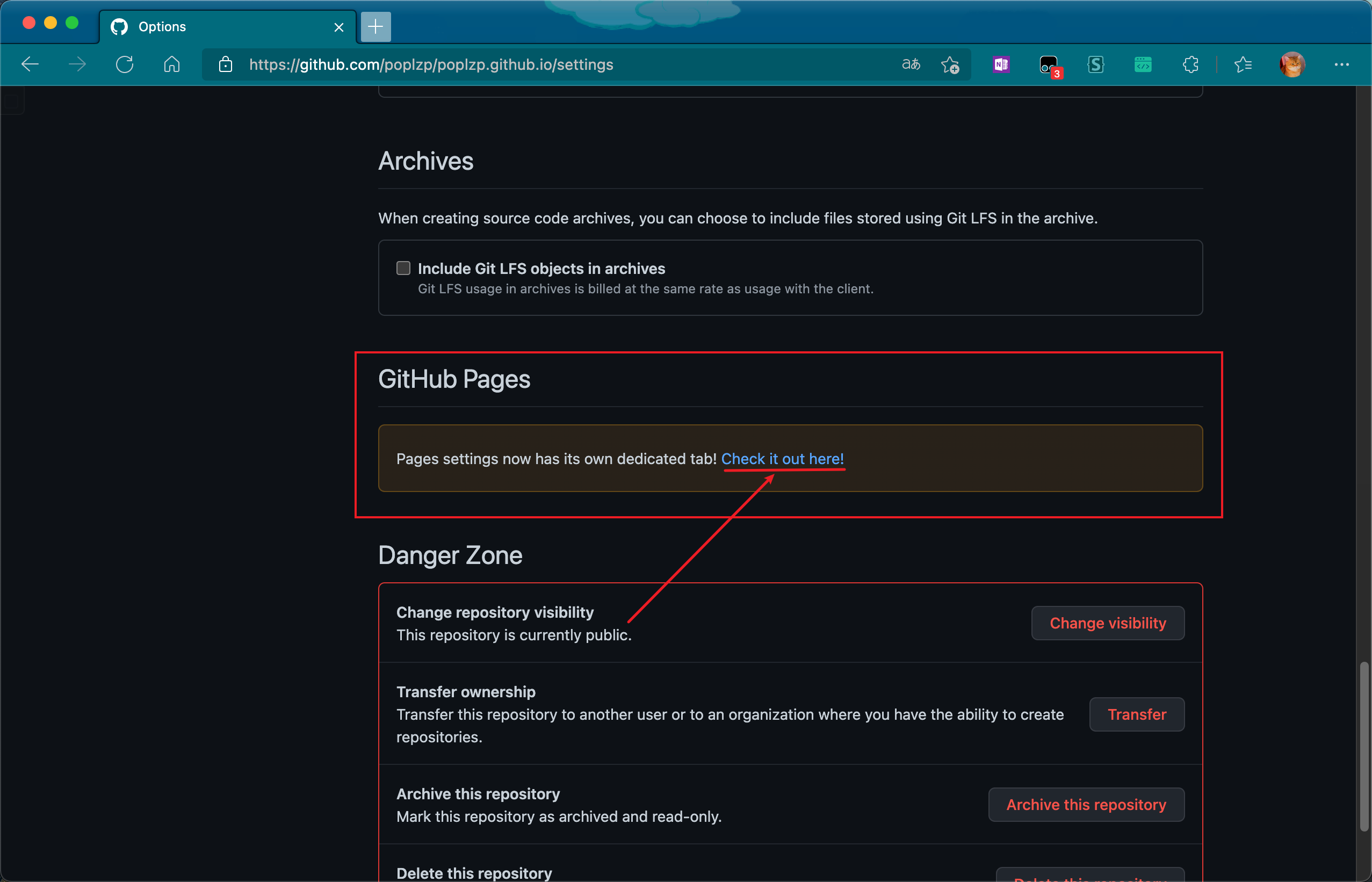Open the favorites list icon

coord(1243,64)
